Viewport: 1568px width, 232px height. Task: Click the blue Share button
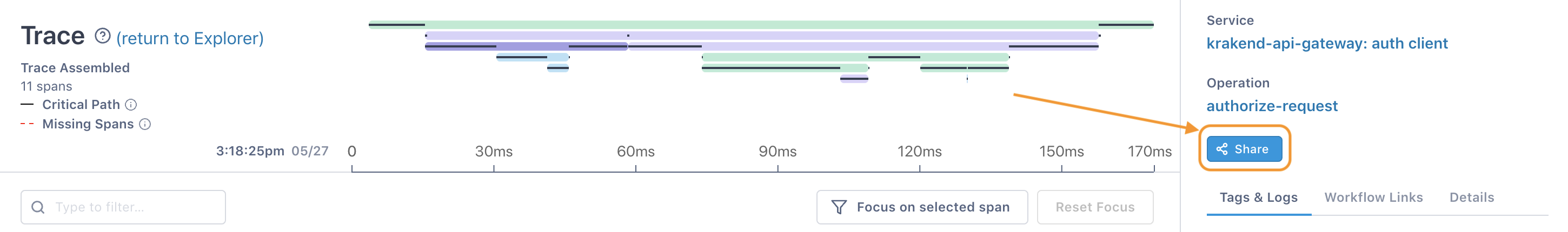point(1244,149)
